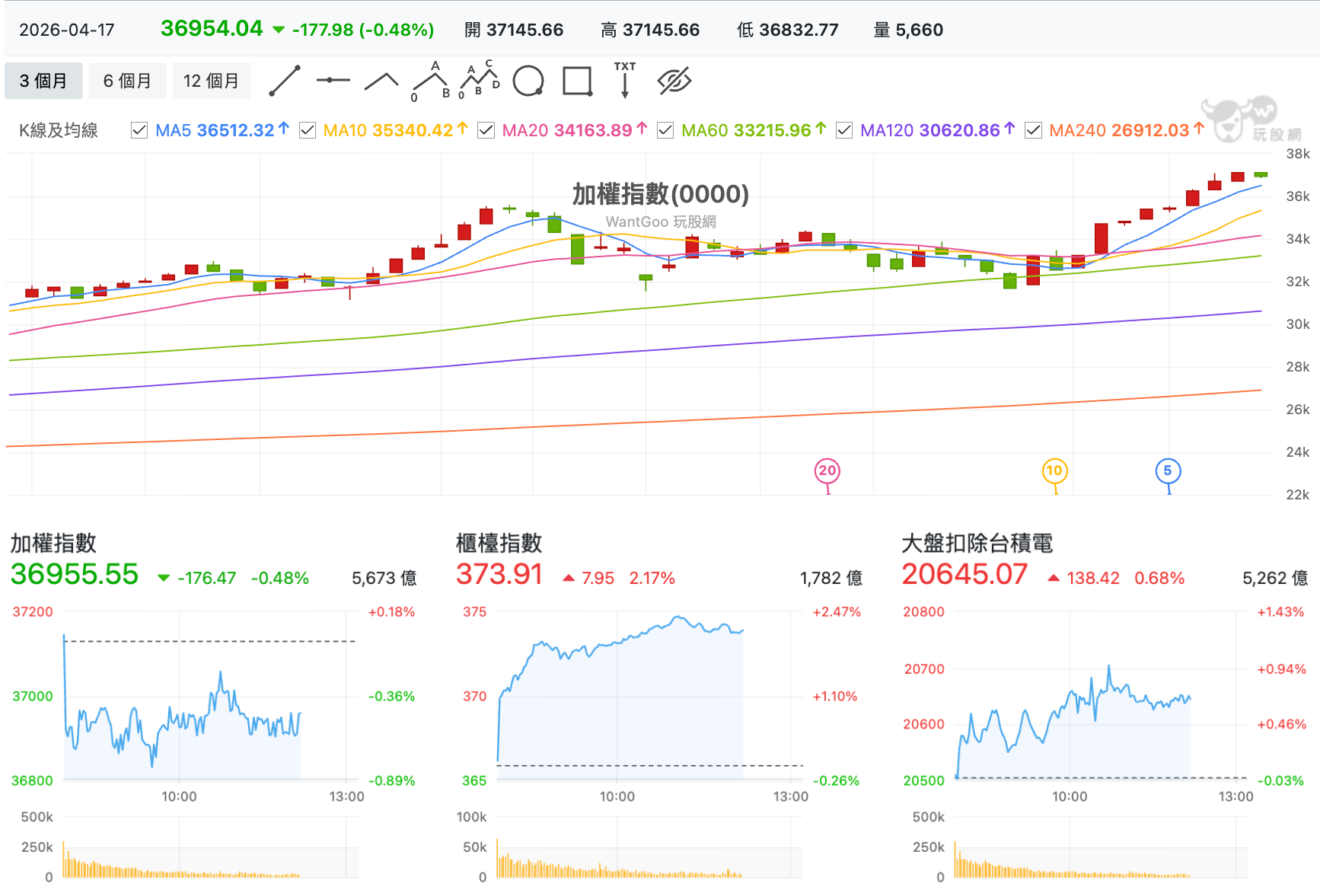The width and height of the screenshot is (1320, 896).
Task: Uncheck the MA120 moving average checkbox
Action: point(844,131)
